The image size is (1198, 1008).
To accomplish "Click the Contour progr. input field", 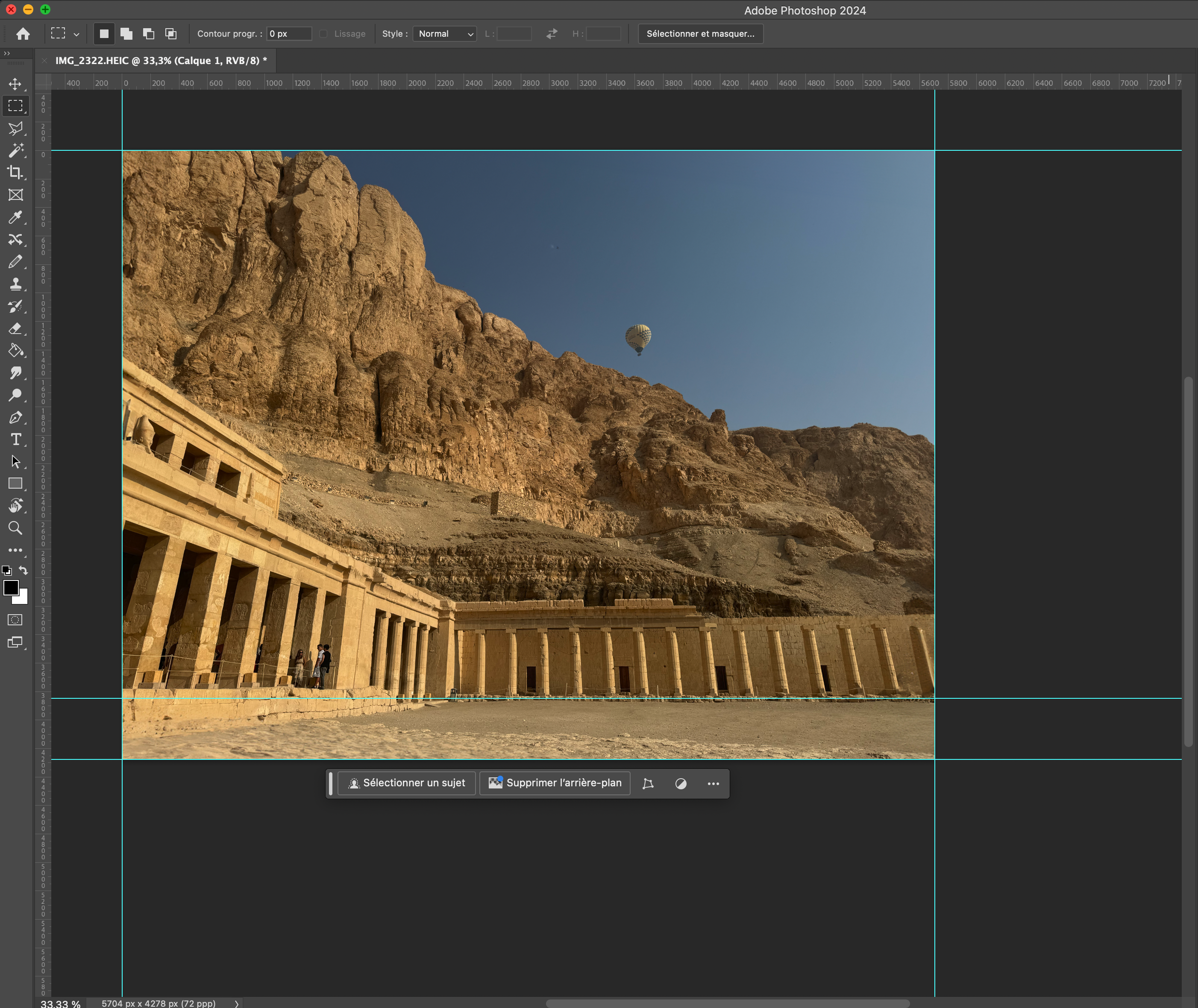I will (x=289, y=34).
